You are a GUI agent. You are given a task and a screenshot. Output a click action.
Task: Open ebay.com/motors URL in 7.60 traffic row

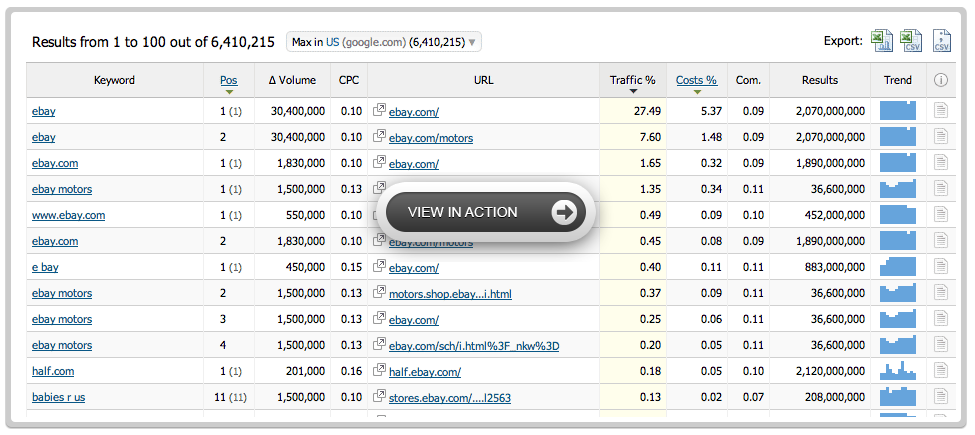click(431, 138)
